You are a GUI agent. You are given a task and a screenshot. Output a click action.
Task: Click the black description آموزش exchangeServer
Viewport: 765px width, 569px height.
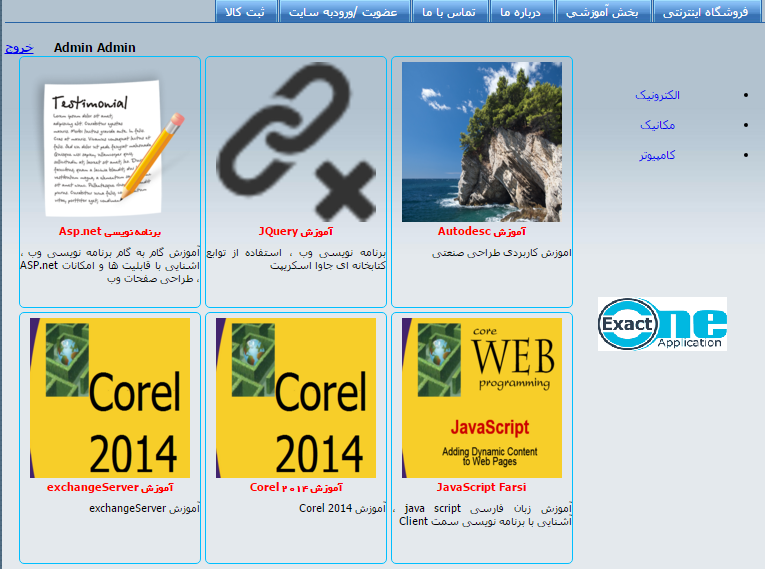[144, 508]
